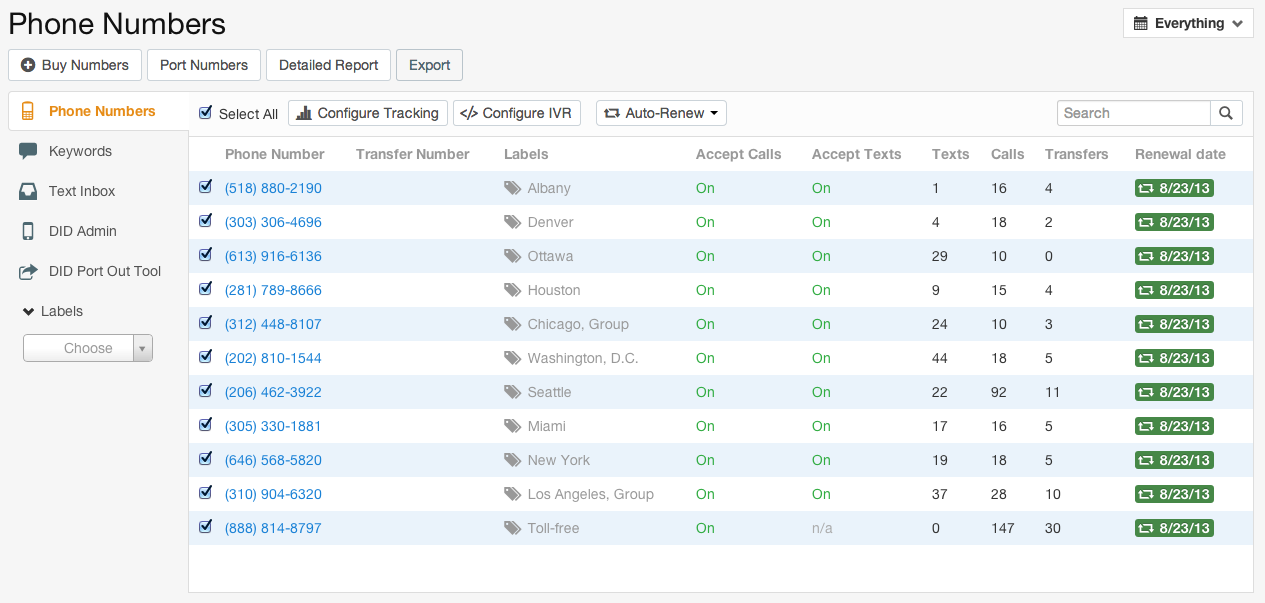Click the Buy Numbers button
The image size is (1265, 603).
tap(75, 65)
